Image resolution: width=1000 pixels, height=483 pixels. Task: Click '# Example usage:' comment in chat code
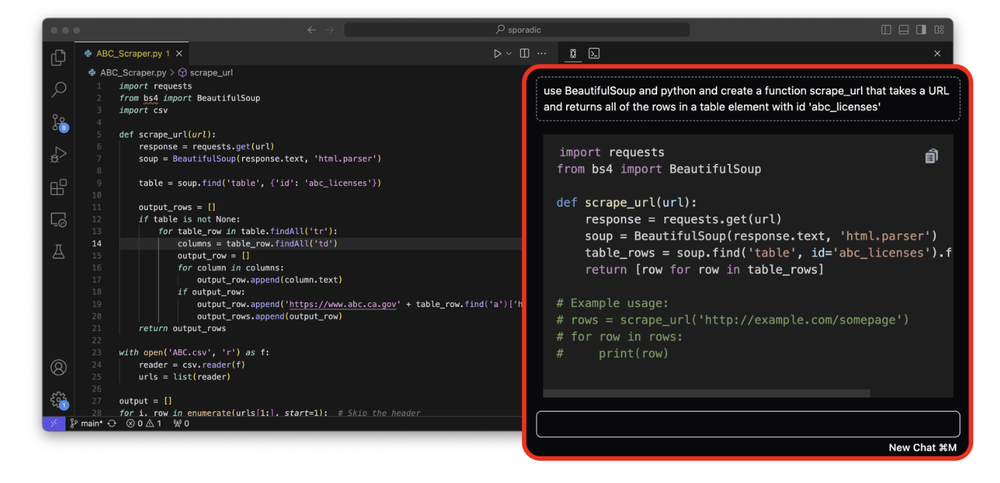pos(612,303)
